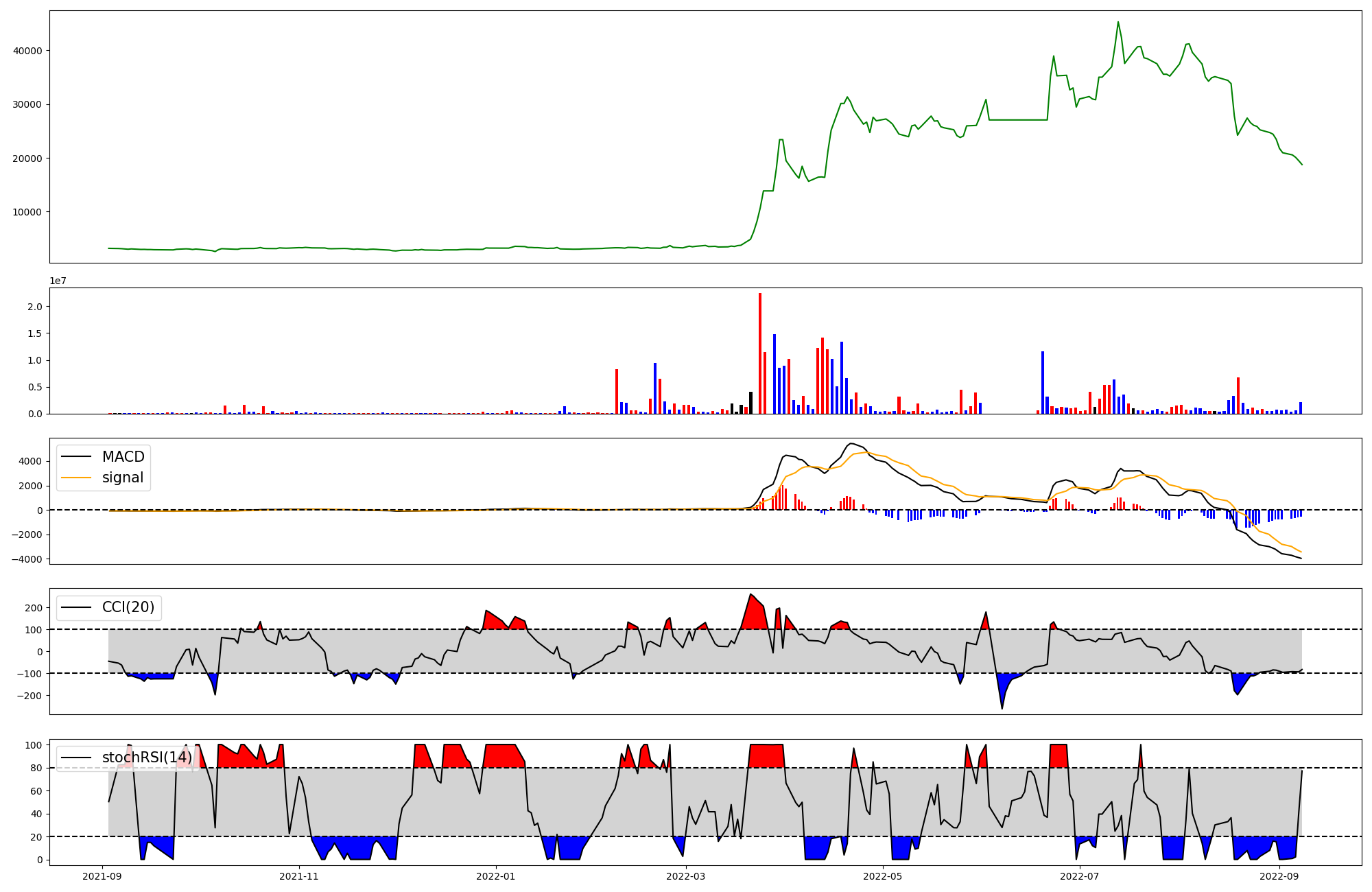Click the 80 tick on the stochRSI axis
Screen dimensions: 1372x892
(36, 768)
